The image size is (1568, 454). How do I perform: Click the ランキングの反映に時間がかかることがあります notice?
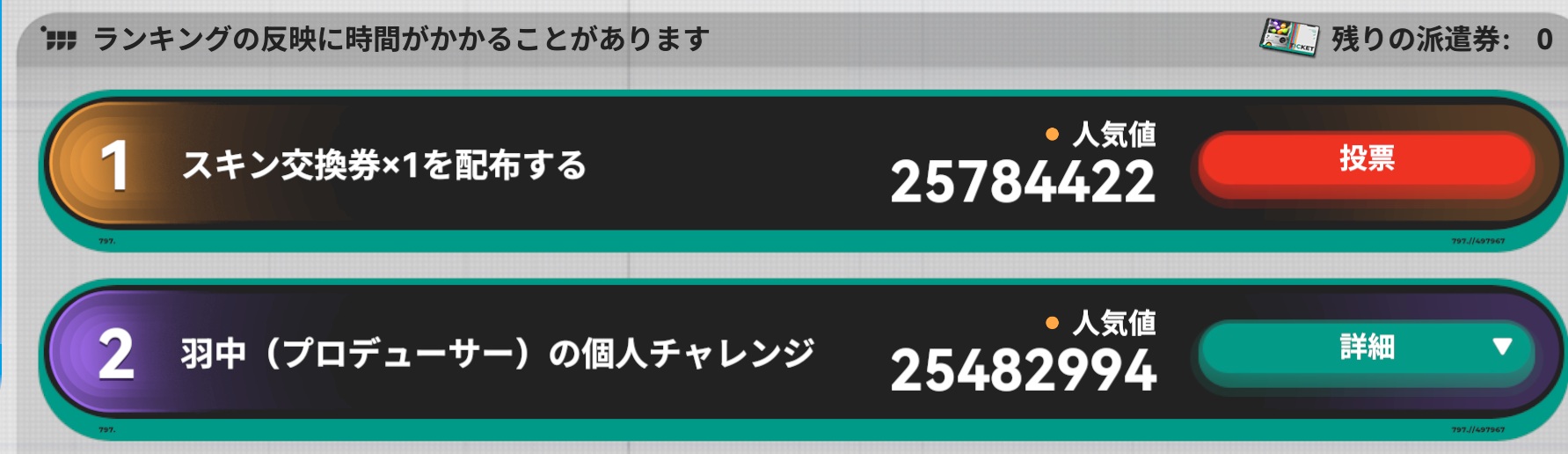pyautogui.click(x=401, y=39)
